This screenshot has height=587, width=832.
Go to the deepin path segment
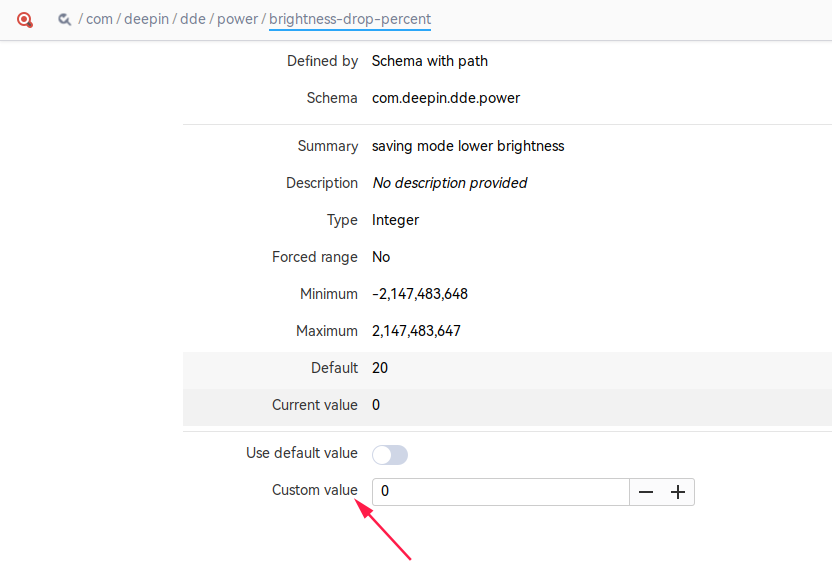click(145, 19)
